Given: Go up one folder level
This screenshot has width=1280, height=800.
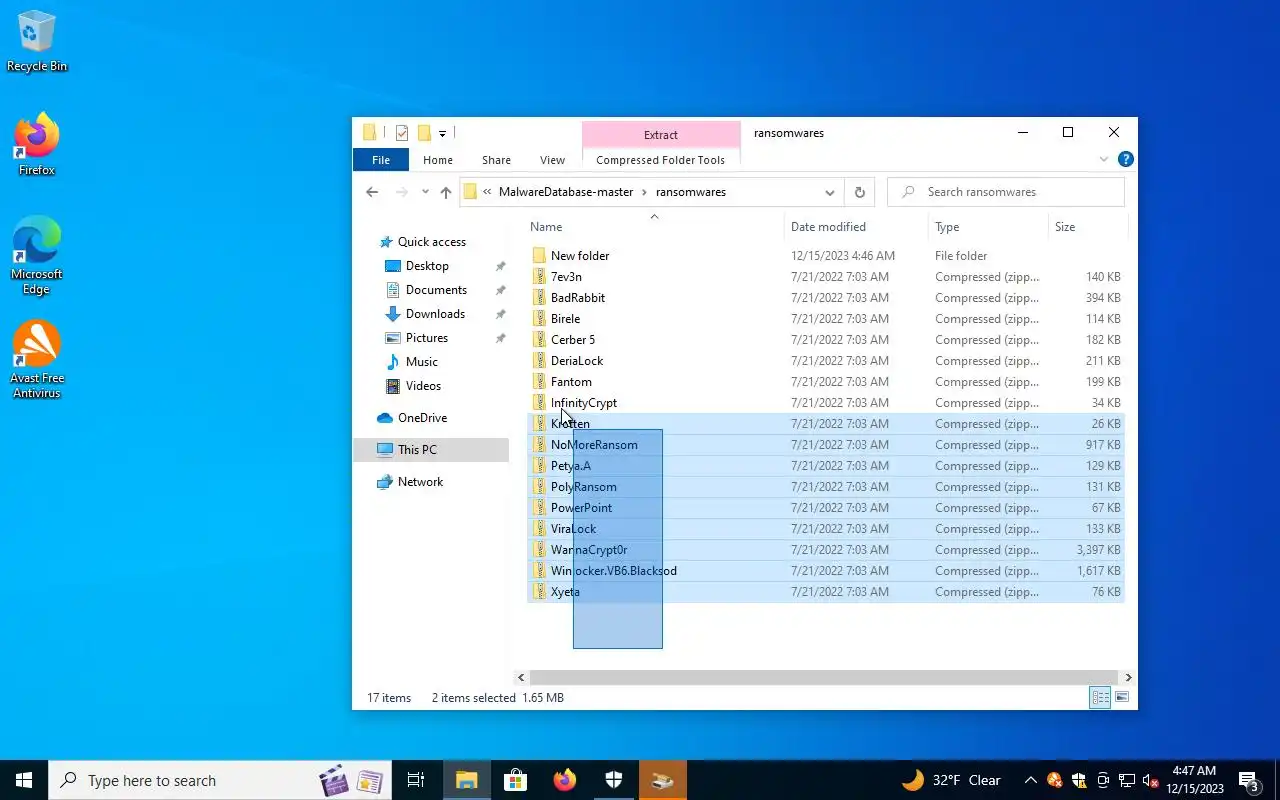Looking at the screenshot, I should coord(446,192).
